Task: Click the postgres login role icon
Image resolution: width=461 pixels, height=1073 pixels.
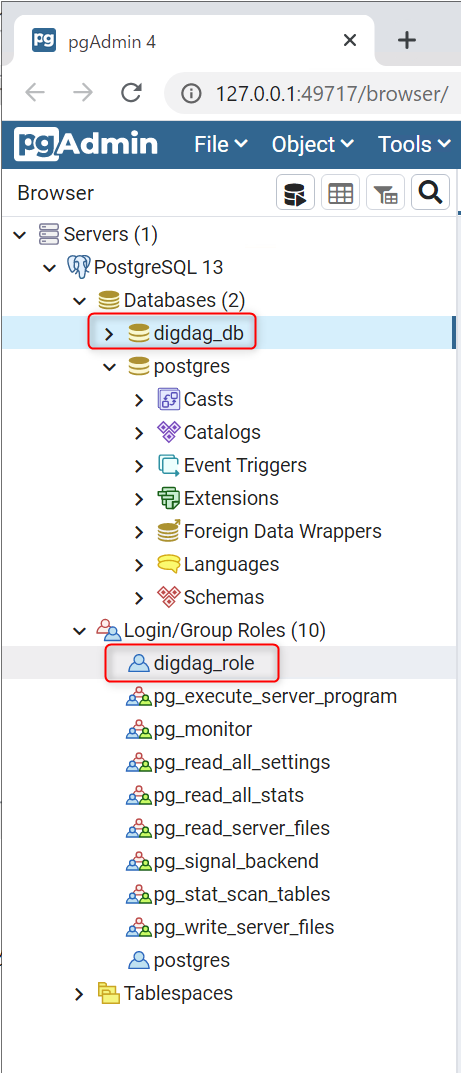Action: (139, 960)
